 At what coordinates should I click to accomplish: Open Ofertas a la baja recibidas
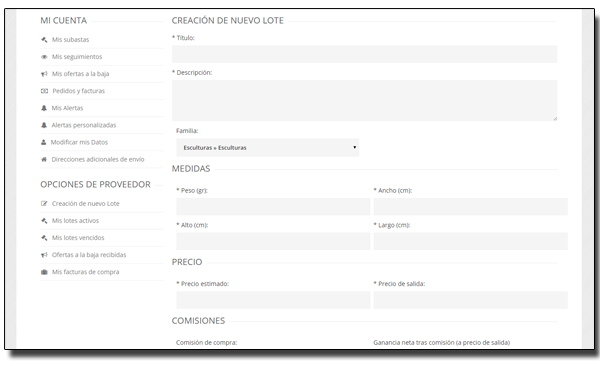click(89, 255)
